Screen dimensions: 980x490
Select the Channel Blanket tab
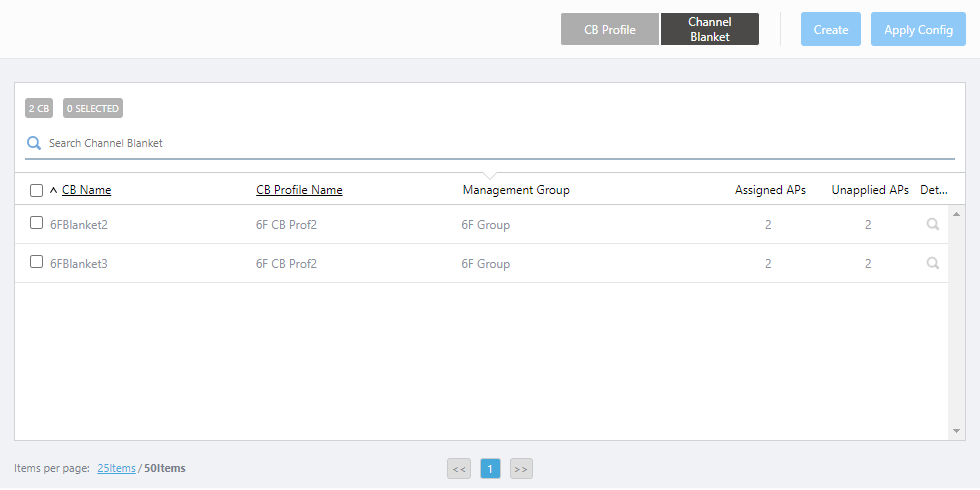pos(710,30)
